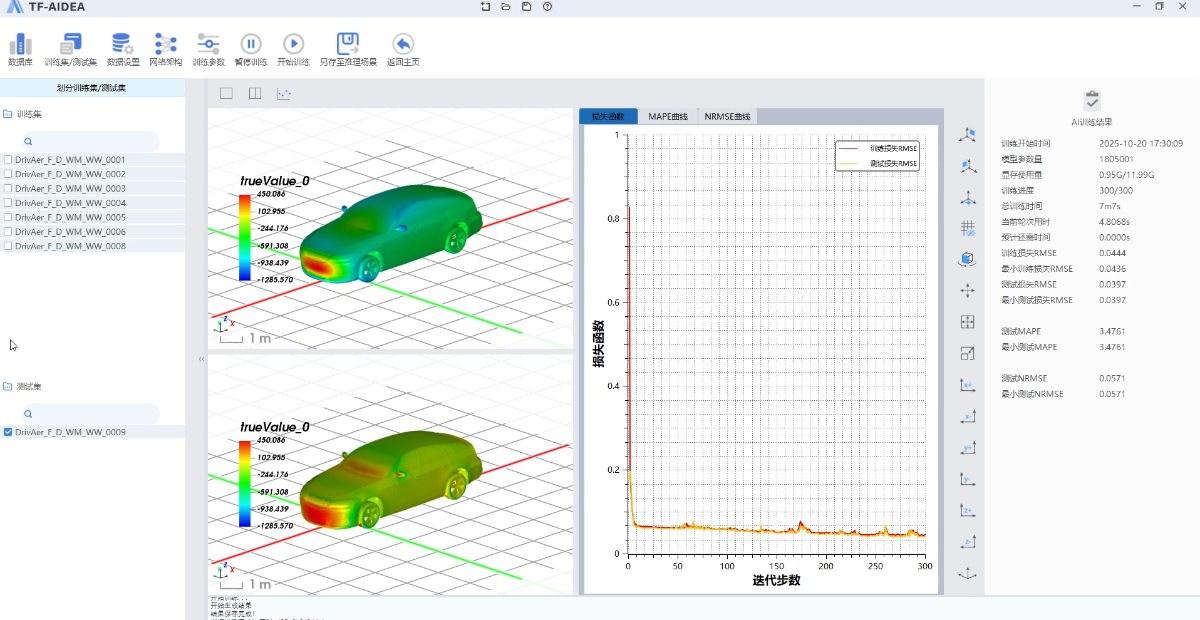1200x620 pixels.
Task: Select split two-pane view layout button
Action: coord(255,94)
